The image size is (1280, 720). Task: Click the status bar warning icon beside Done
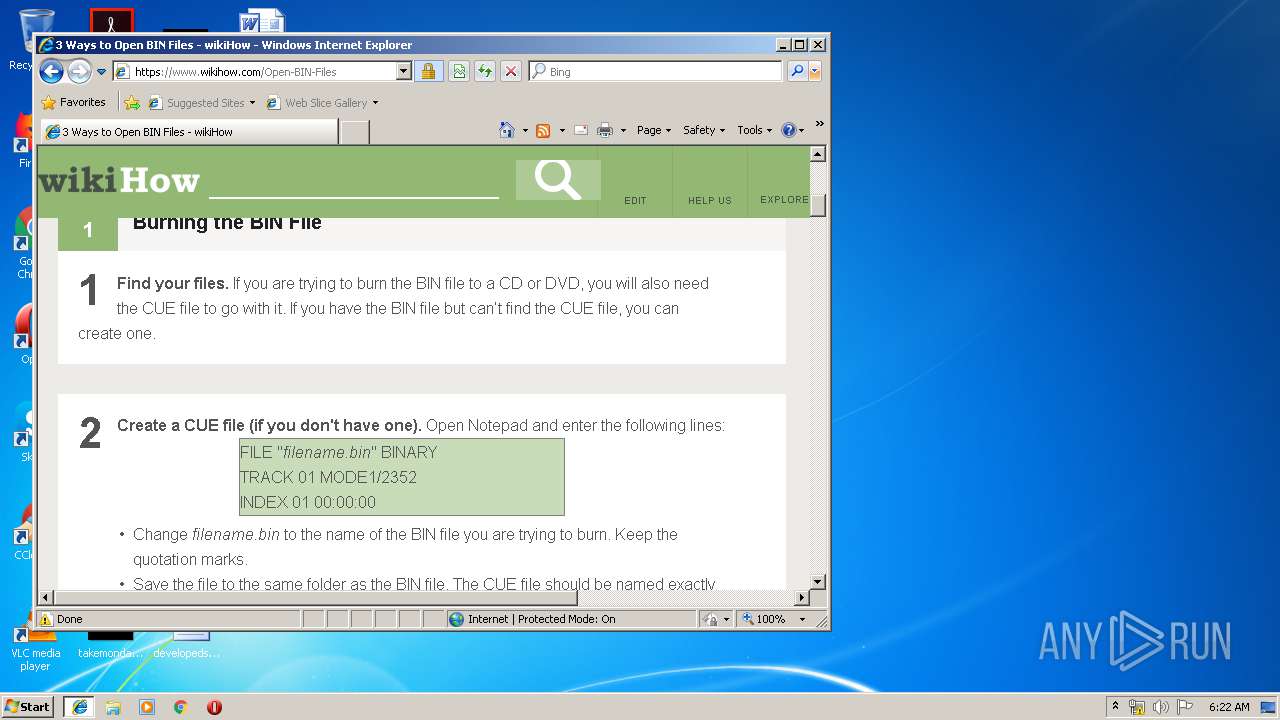pos(46,619)
